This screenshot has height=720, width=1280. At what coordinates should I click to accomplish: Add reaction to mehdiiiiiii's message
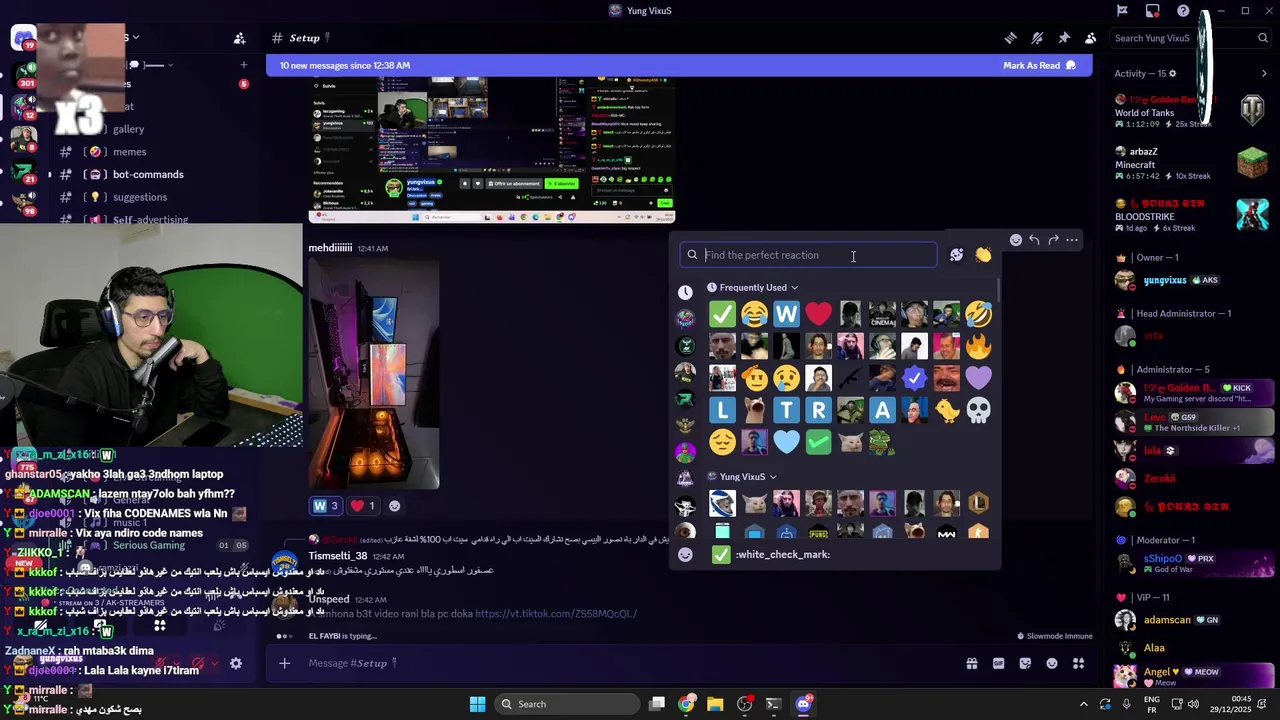pyautogui.click(x=394, y=506)
